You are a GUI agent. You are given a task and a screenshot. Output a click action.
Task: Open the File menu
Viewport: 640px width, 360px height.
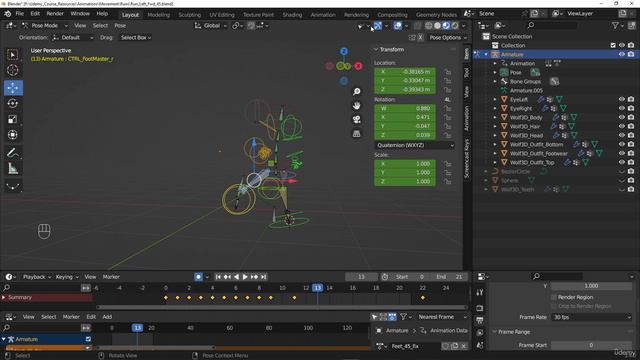19,13
